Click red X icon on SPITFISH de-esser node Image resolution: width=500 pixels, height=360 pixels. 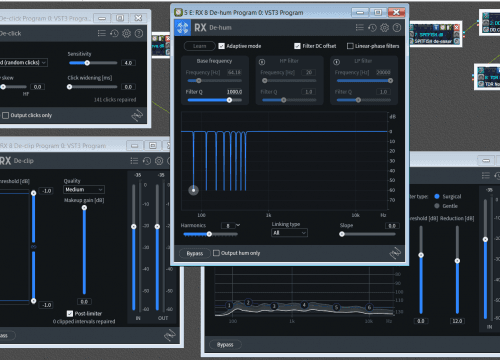(456, 28)
